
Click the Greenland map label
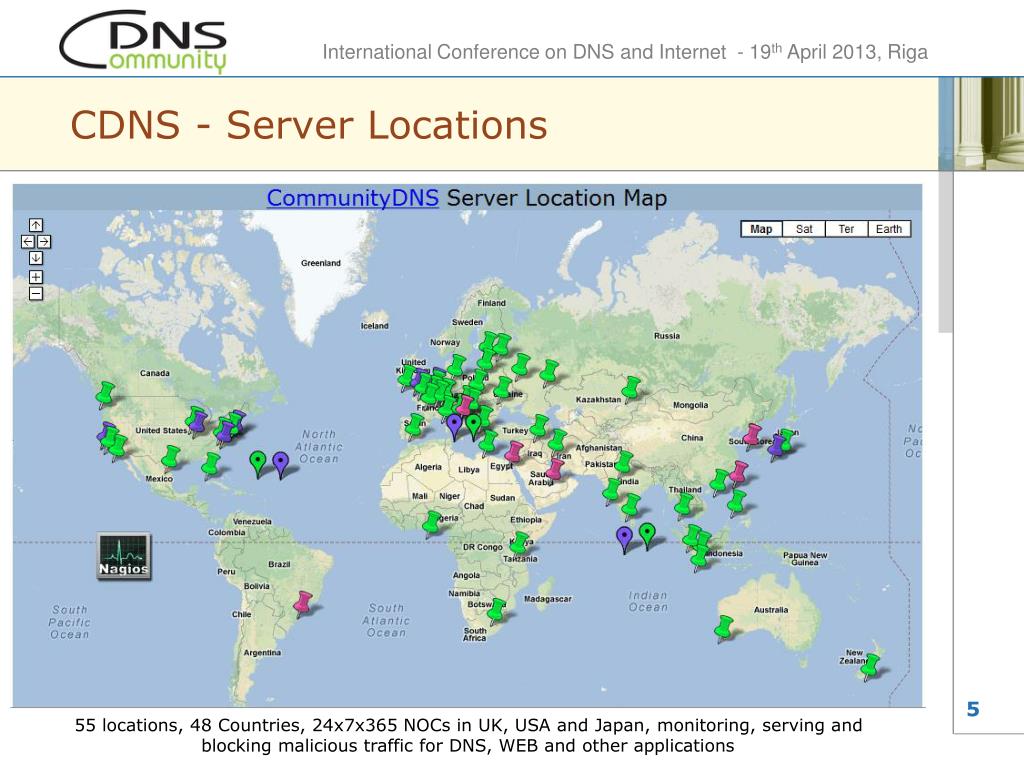pyautogui.click(x=321, y=263)
